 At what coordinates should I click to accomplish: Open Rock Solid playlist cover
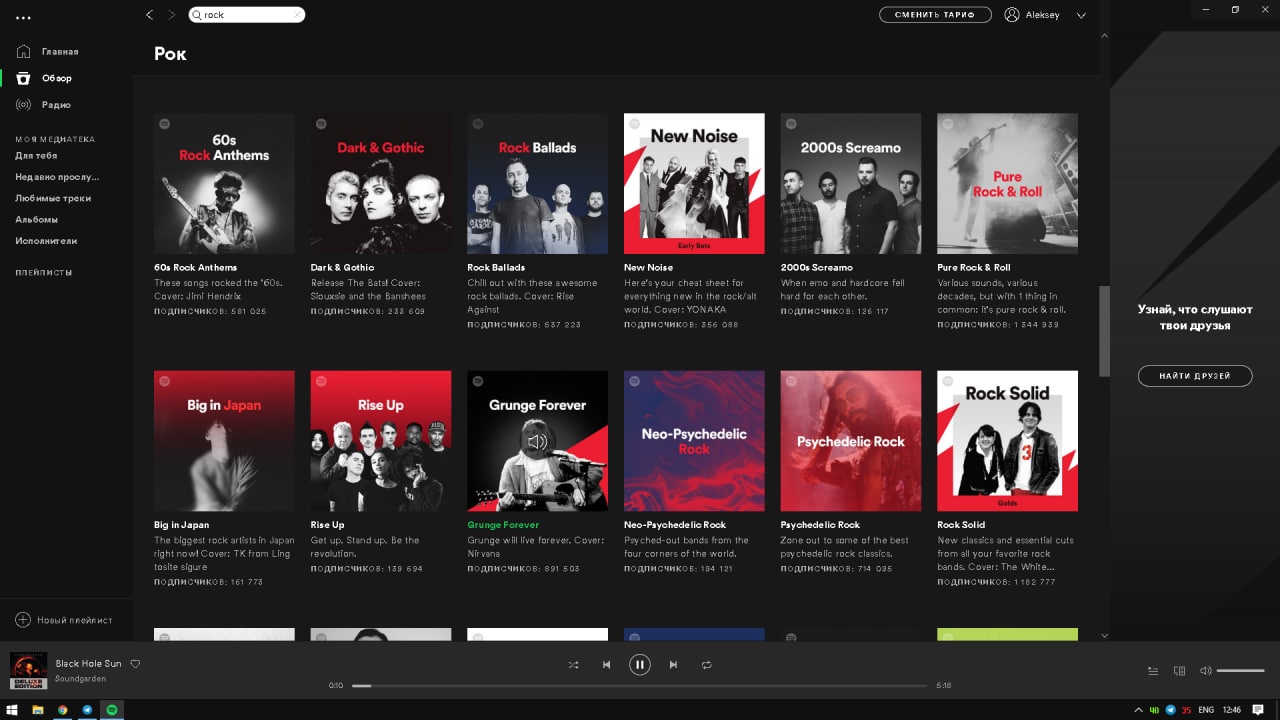pos(1007,441)
